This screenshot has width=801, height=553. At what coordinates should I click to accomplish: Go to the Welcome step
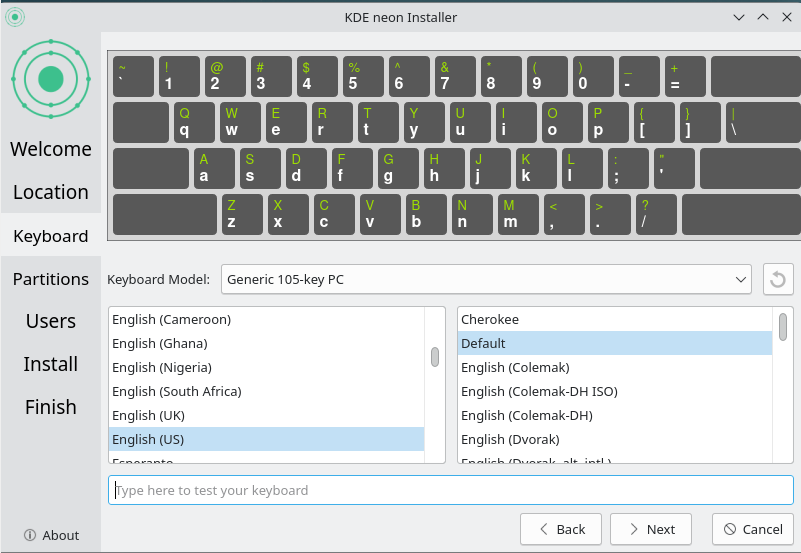click(x=51, y=149)
